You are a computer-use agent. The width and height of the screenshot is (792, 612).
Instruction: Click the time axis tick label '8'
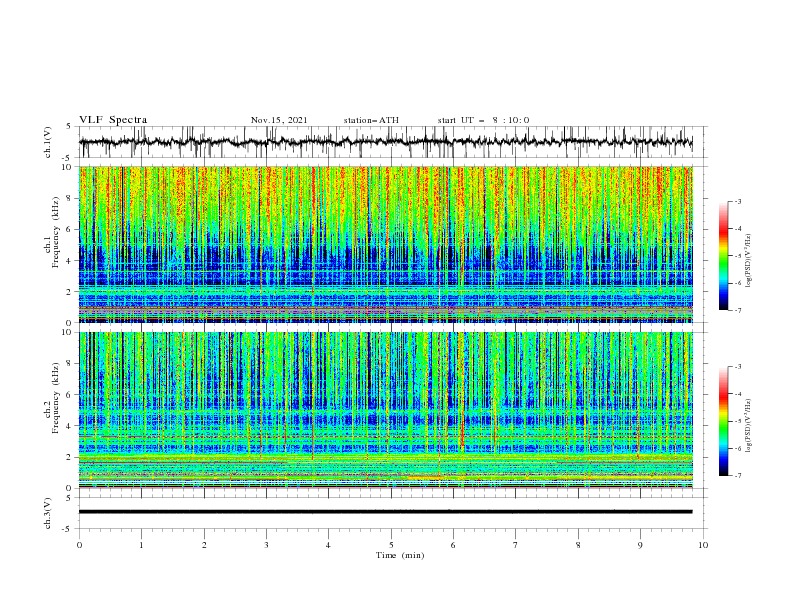(578, 545)
